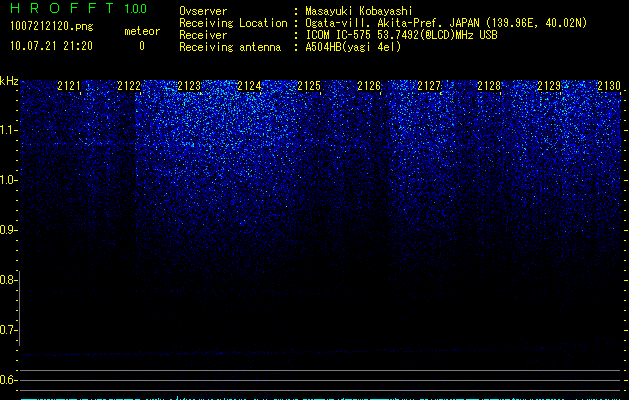Click the 2125 time marker

(309, 86)
